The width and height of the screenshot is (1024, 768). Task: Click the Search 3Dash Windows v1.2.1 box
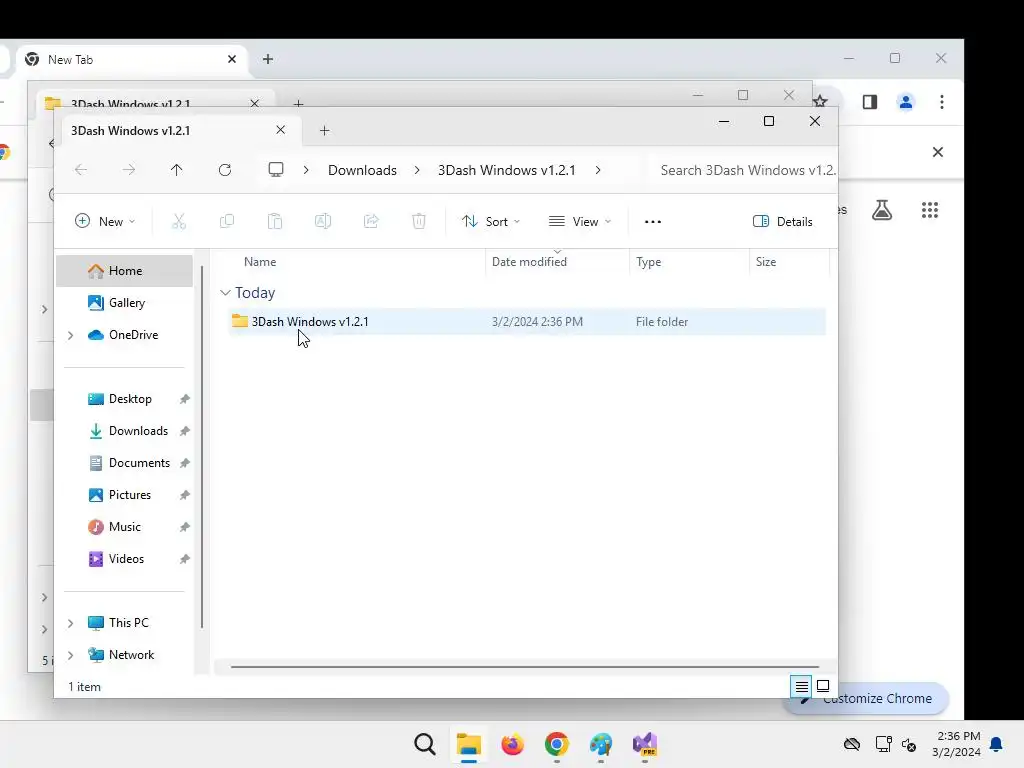click(x=743, y=170)
